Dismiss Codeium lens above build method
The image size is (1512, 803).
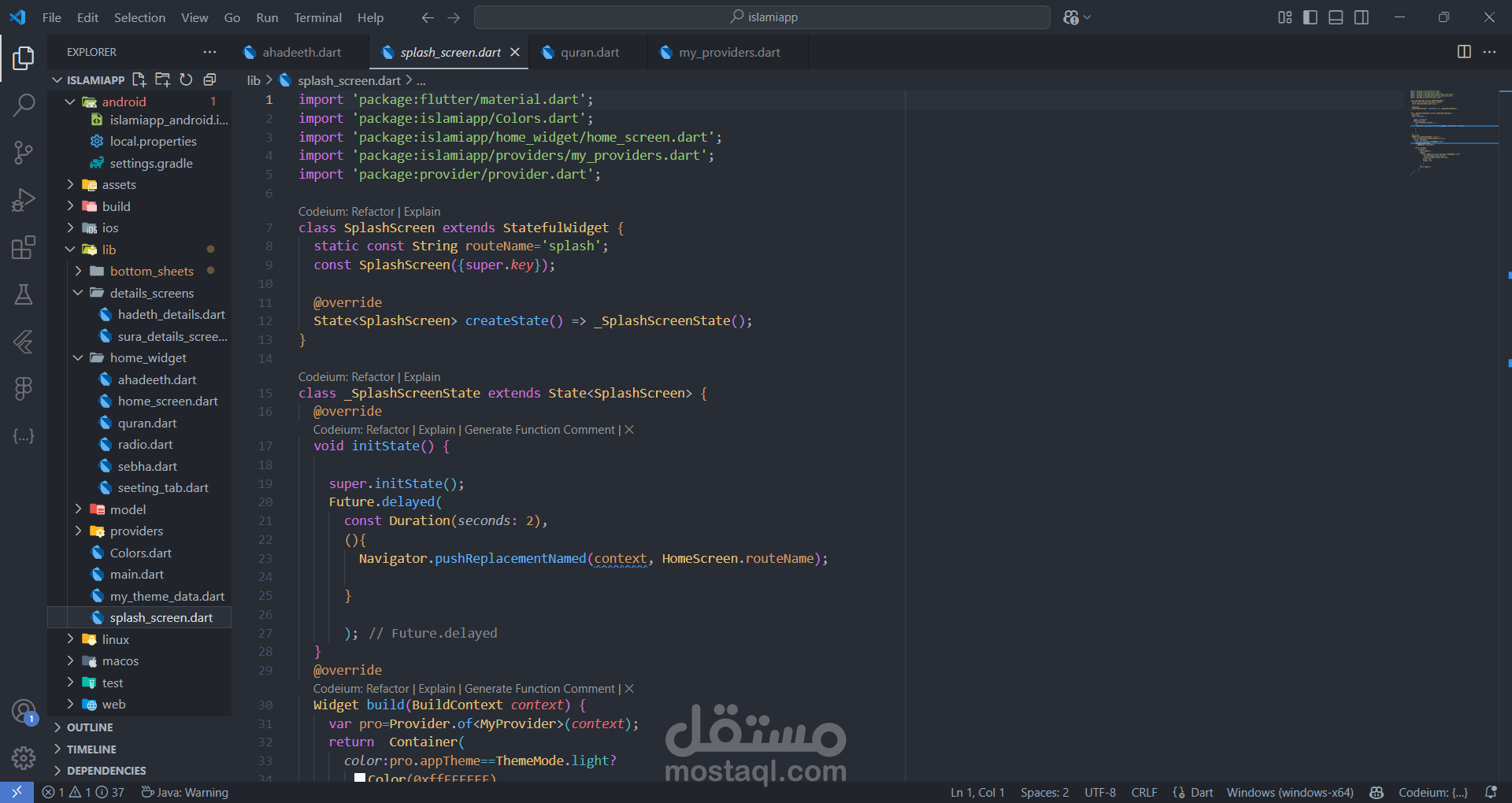point(629,689)
